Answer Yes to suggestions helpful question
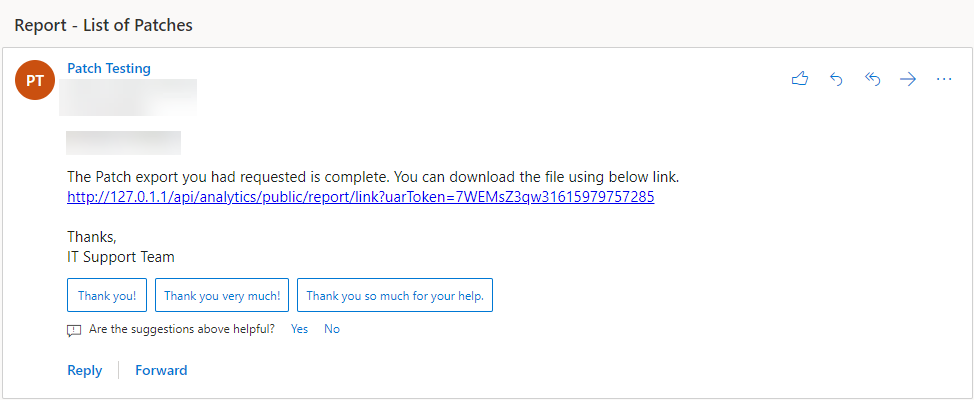The image size is (974, 400). [x=299, y=329]
